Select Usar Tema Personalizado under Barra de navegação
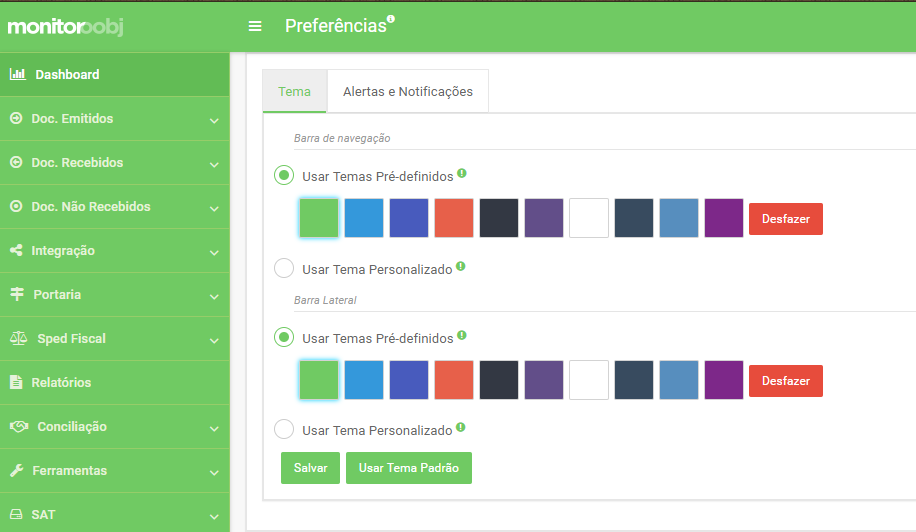 click(284, 269)
